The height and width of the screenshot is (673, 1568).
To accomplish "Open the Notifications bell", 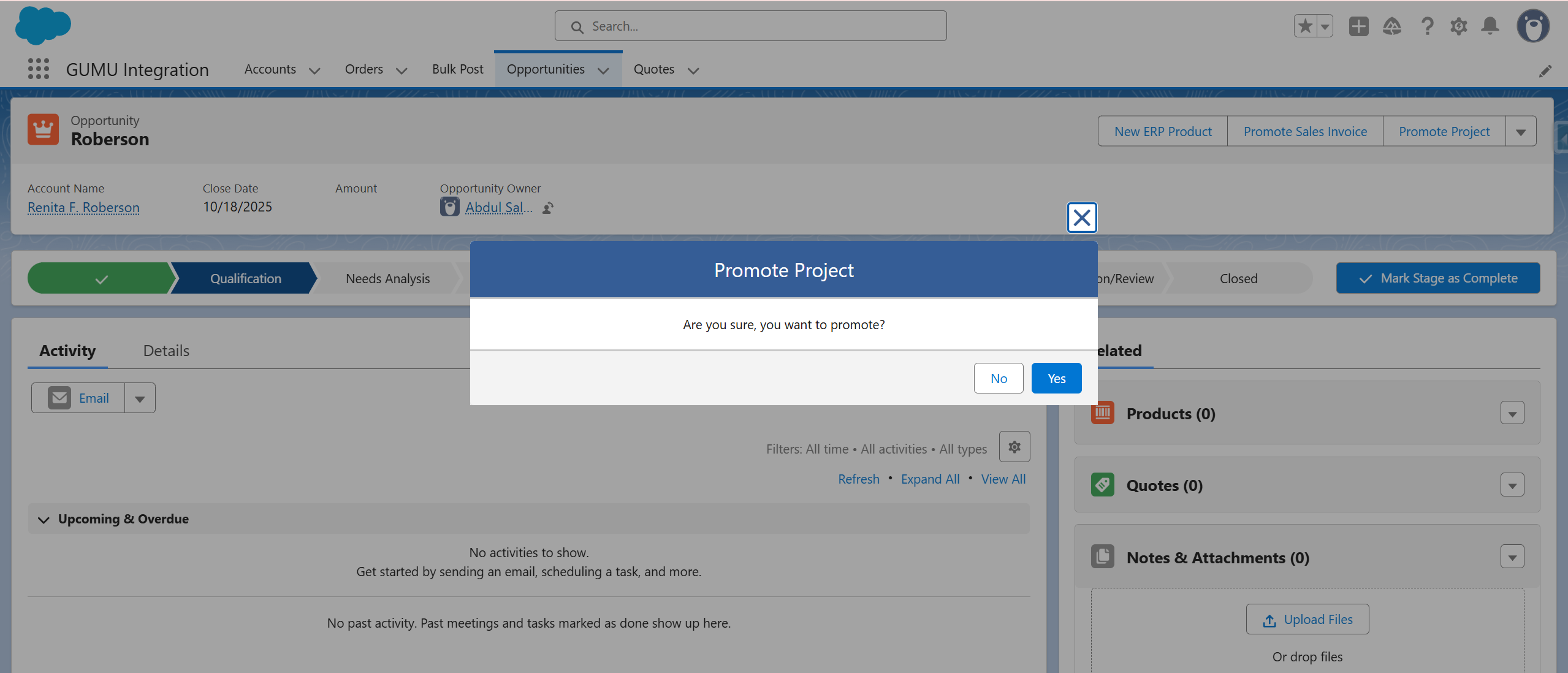I will pos(1490,26).
